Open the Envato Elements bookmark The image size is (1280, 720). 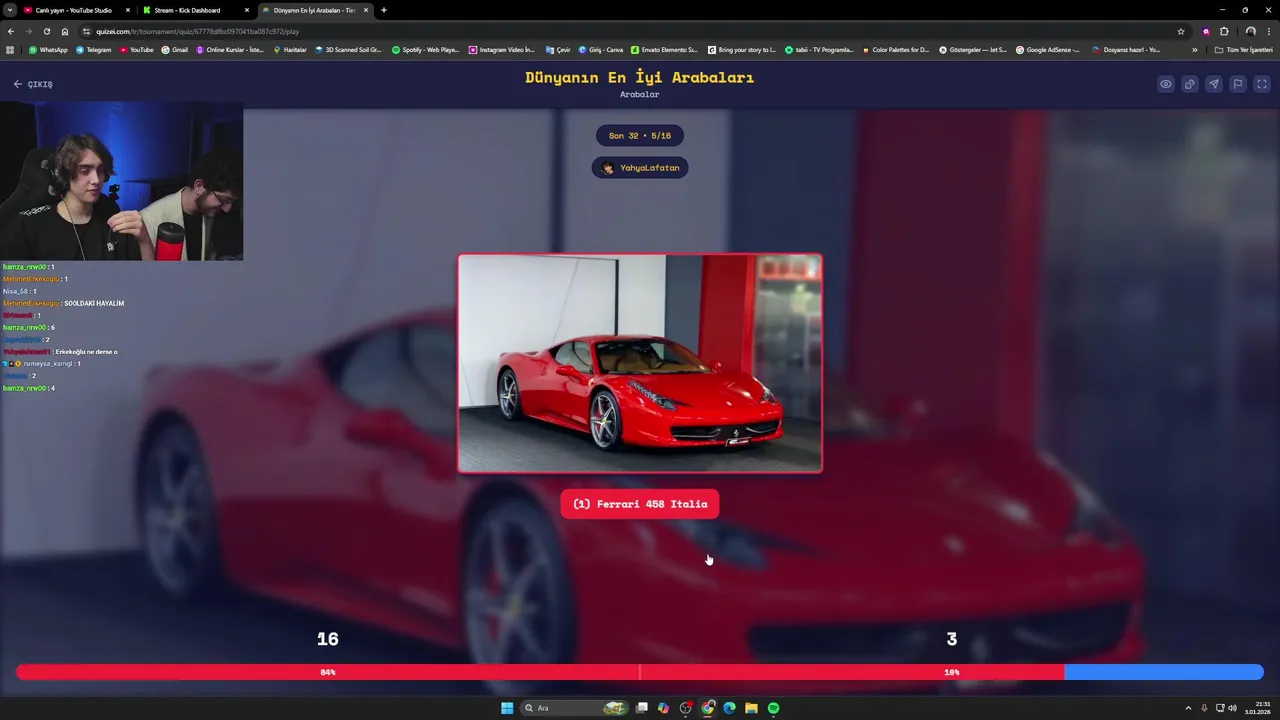(x=664, y=49)
